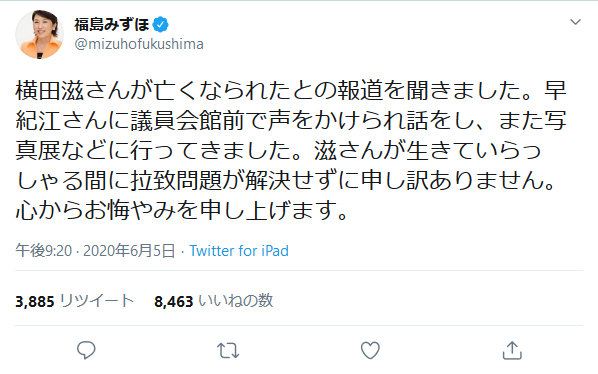
Task: View the 8,463 いいねの数 list
Action: (x=214, y=301)
